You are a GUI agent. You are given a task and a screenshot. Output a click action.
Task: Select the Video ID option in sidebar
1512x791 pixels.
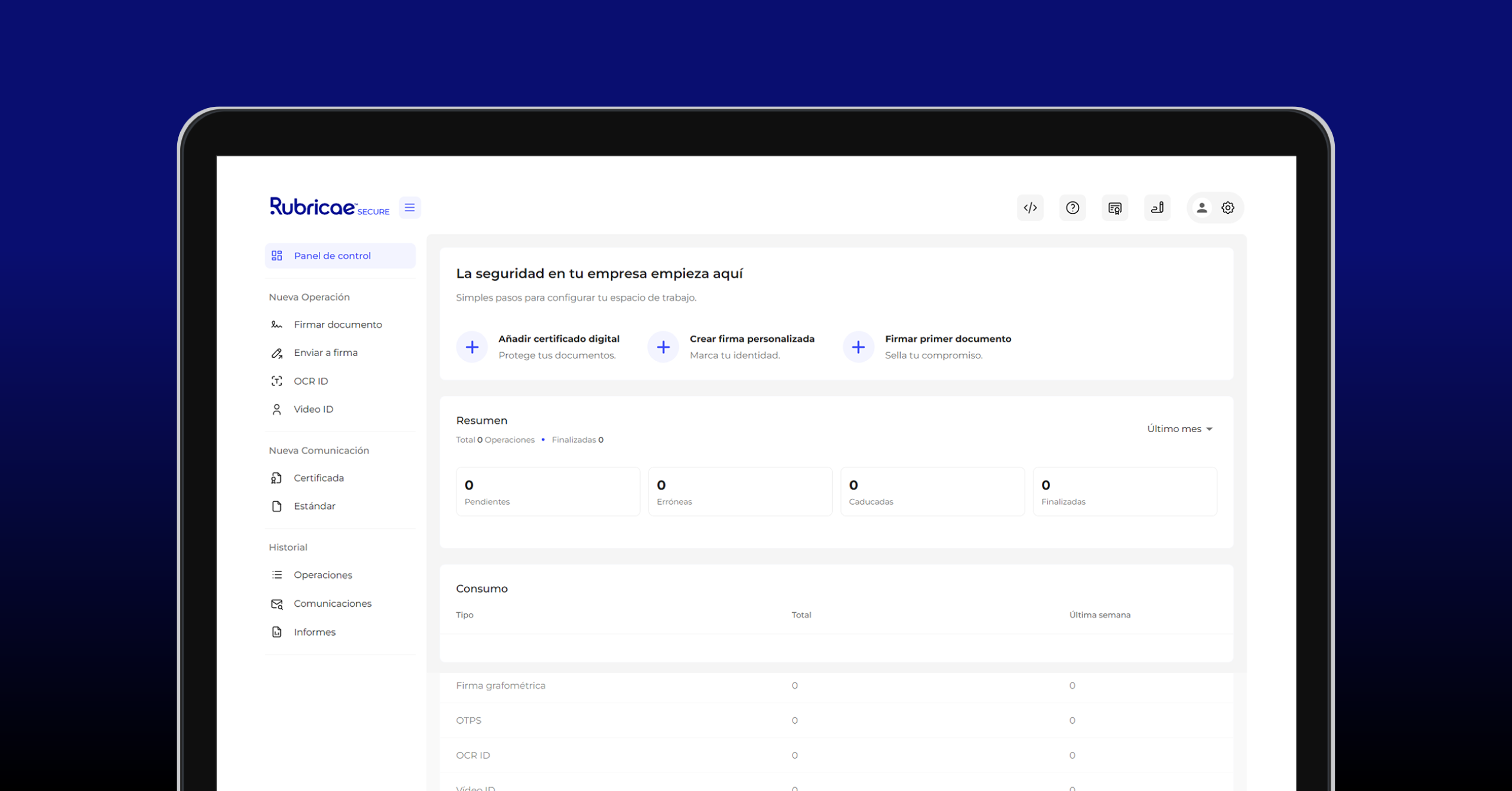312,408
